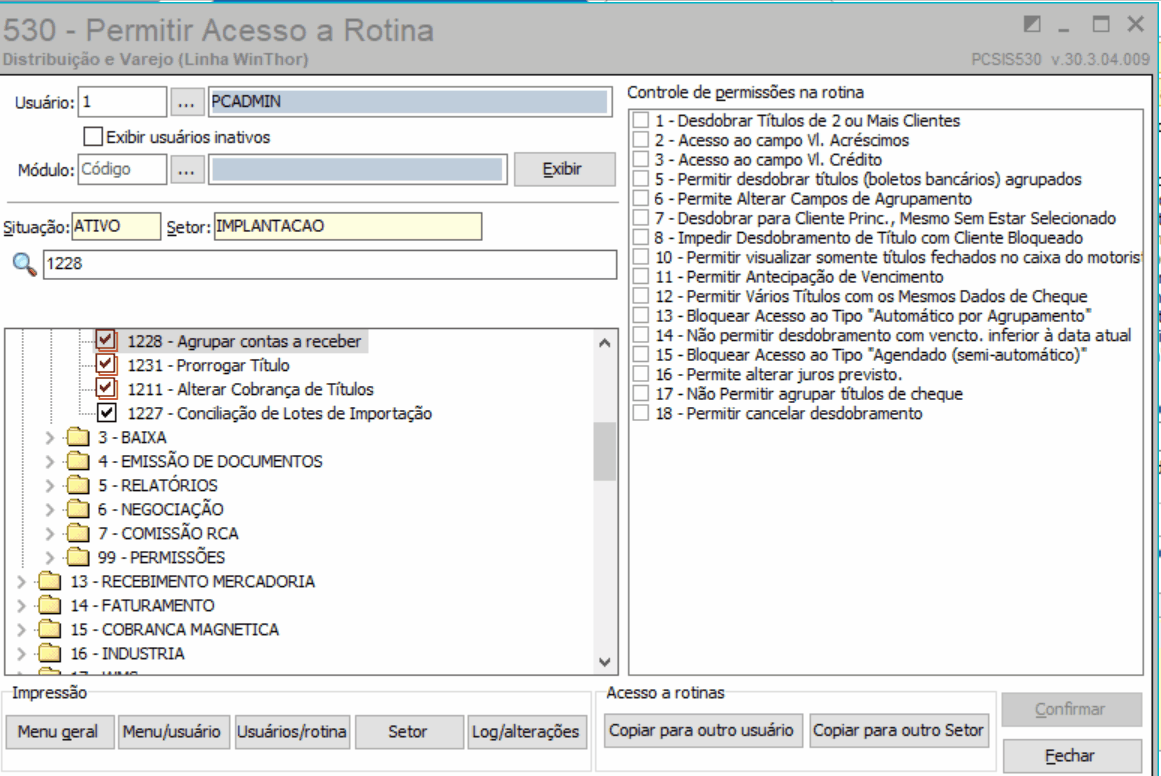The height and width of the screenshot is (776, 1161).
Task: Check permission 16 - Permite alterar juros previsto
Action: pos(640,374)
